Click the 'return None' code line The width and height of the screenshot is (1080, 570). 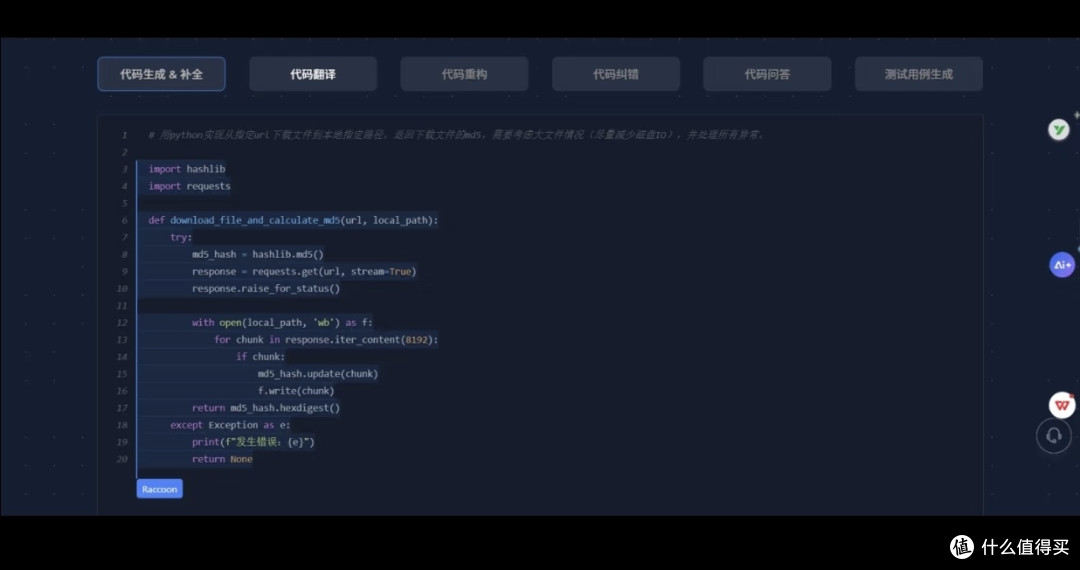222,459
